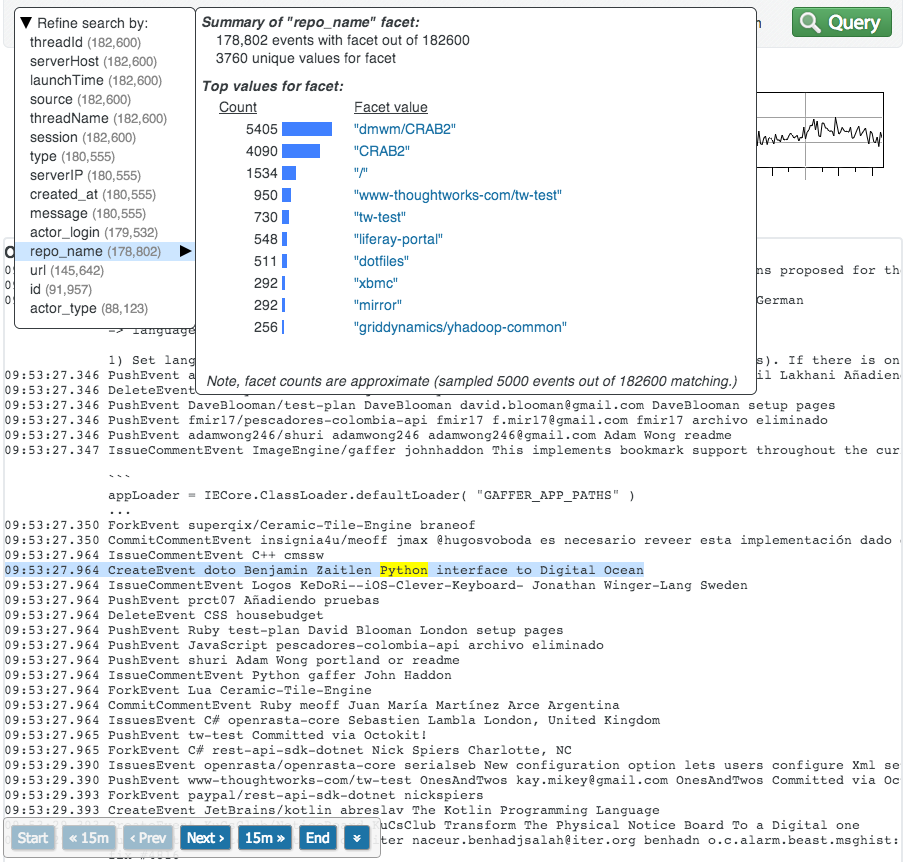Collapse the Refine search by triangle

(x=26, y=23)
